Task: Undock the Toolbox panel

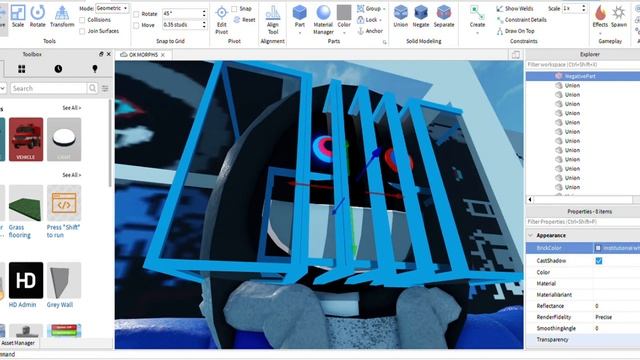Action: [101, 54]
